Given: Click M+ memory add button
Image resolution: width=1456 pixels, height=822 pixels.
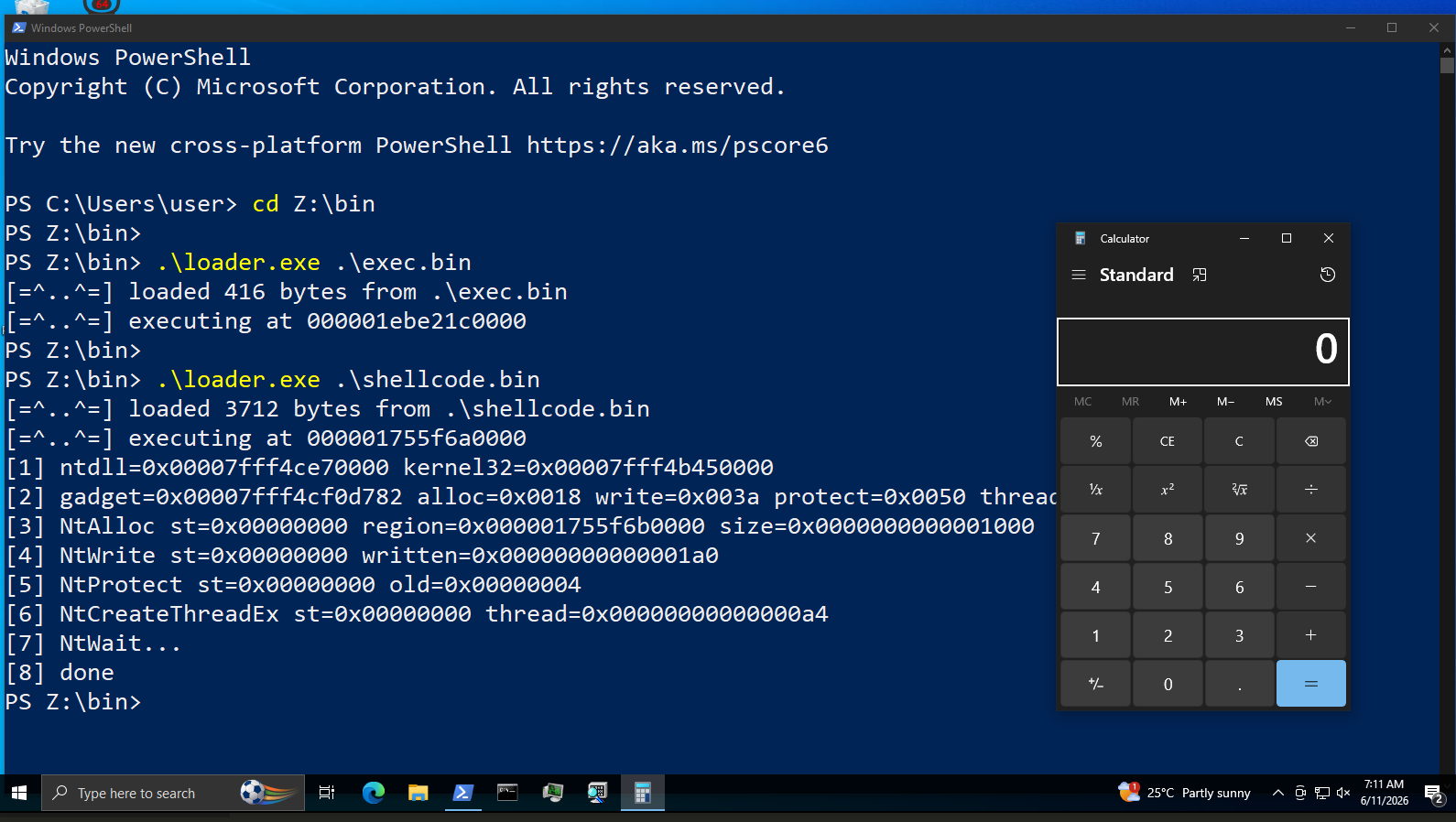Looking at the screenshot, I should tap(1178, 401).
